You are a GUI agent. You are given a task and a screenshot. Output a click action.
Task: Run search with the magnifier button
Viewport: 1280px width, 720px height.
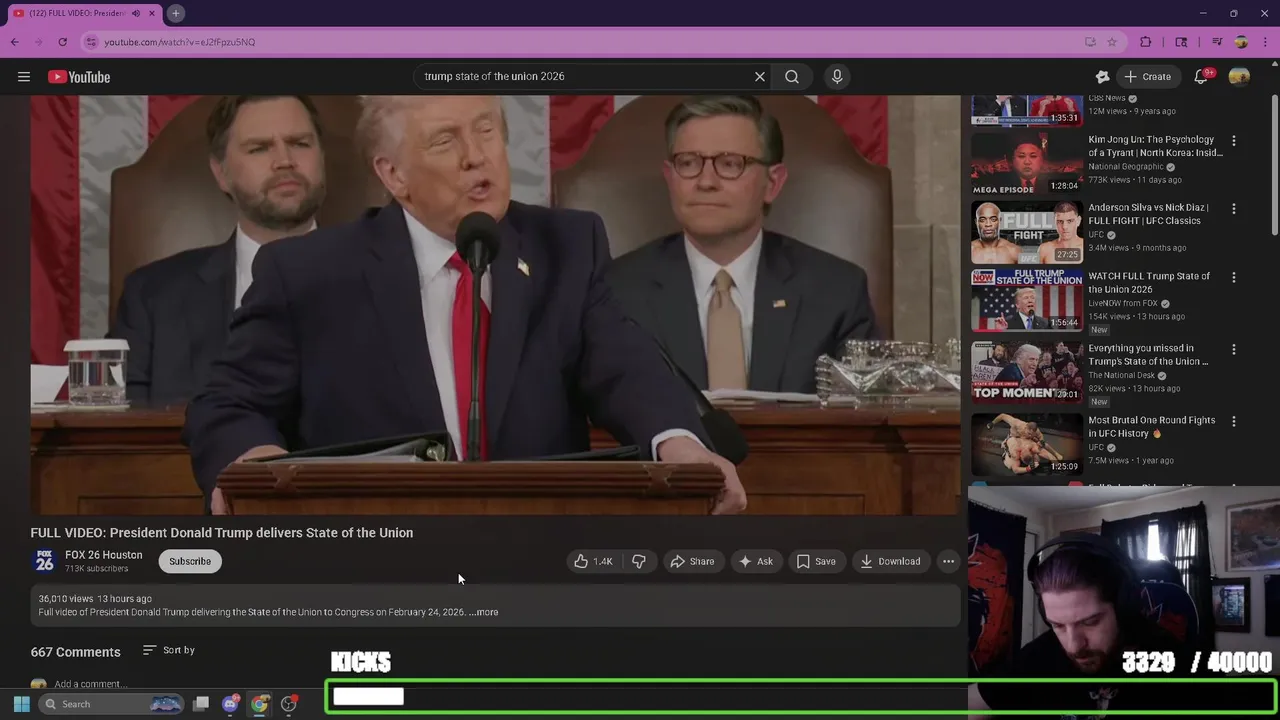pos(792,76)
